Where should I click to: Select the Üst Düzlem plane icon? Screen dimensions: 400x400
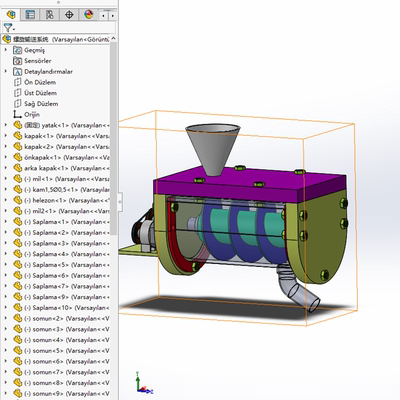(x=17, y=93)
